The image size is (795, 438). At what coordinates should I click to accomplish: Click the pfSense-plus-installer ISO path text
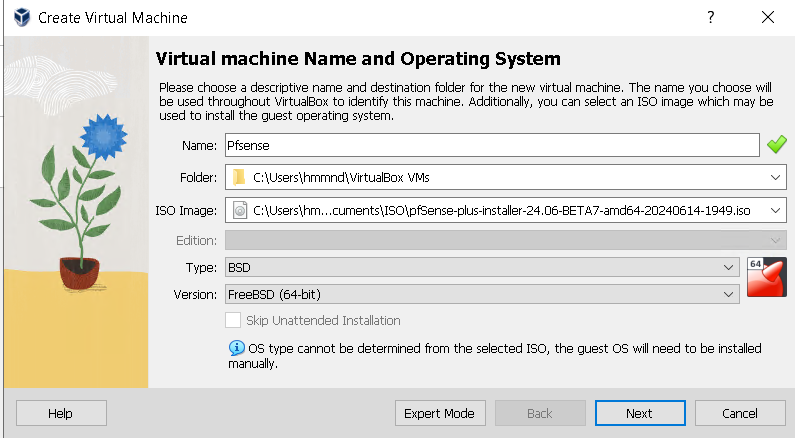click(x=501, y=210)
